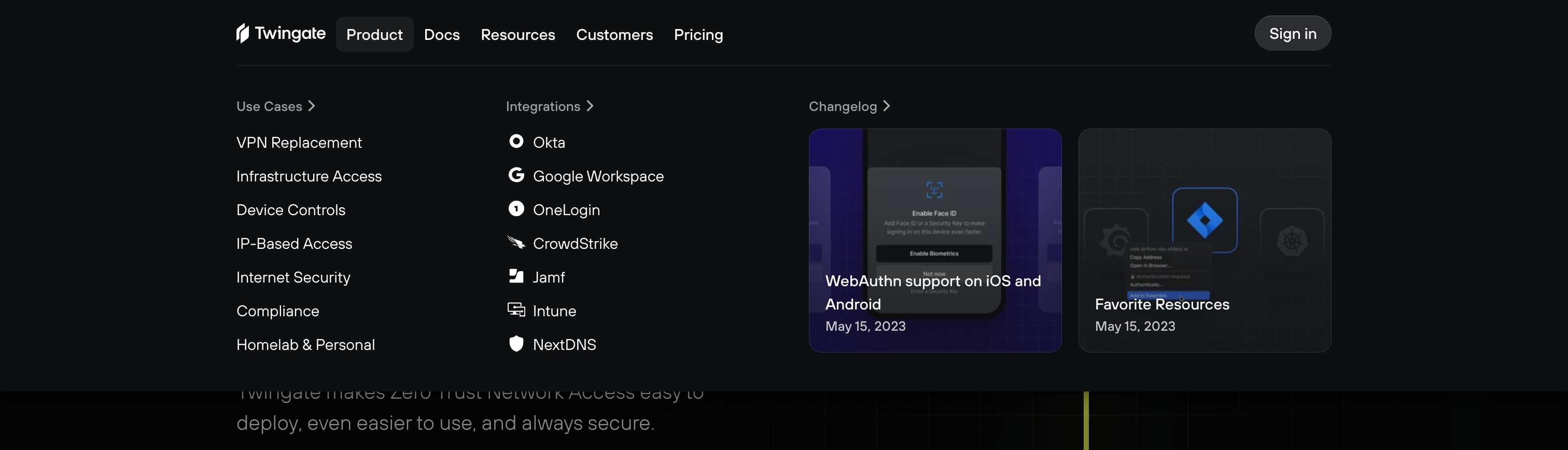Open the Docs menu item
This screenshot has width=1568, height=450.
442,35
